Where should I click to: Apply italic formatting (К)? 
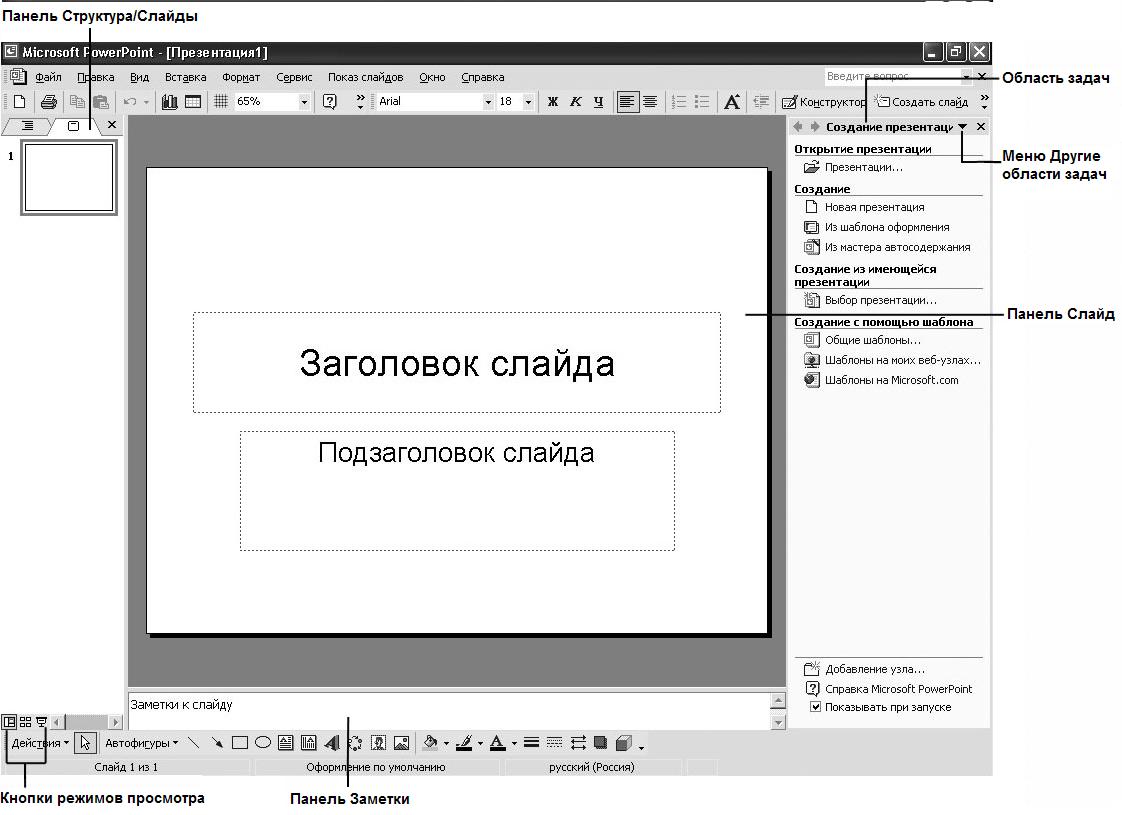point(575,102)
